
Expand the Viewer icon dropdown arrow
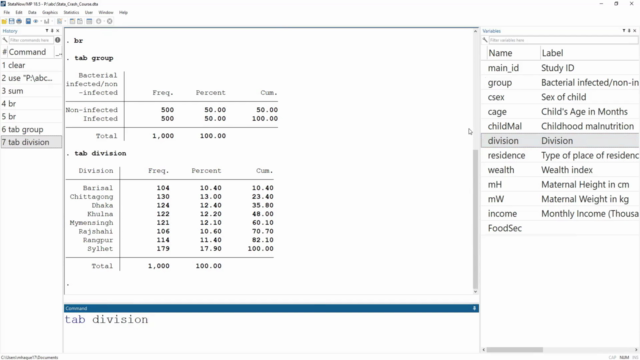pos(41,21)
